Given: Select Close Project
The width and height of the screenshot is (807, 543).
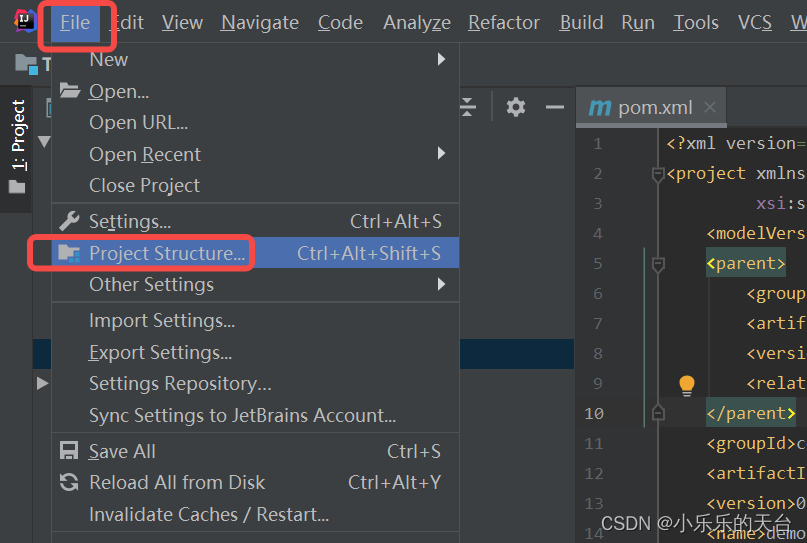Looking at the screenshot, I should (255, 185).
